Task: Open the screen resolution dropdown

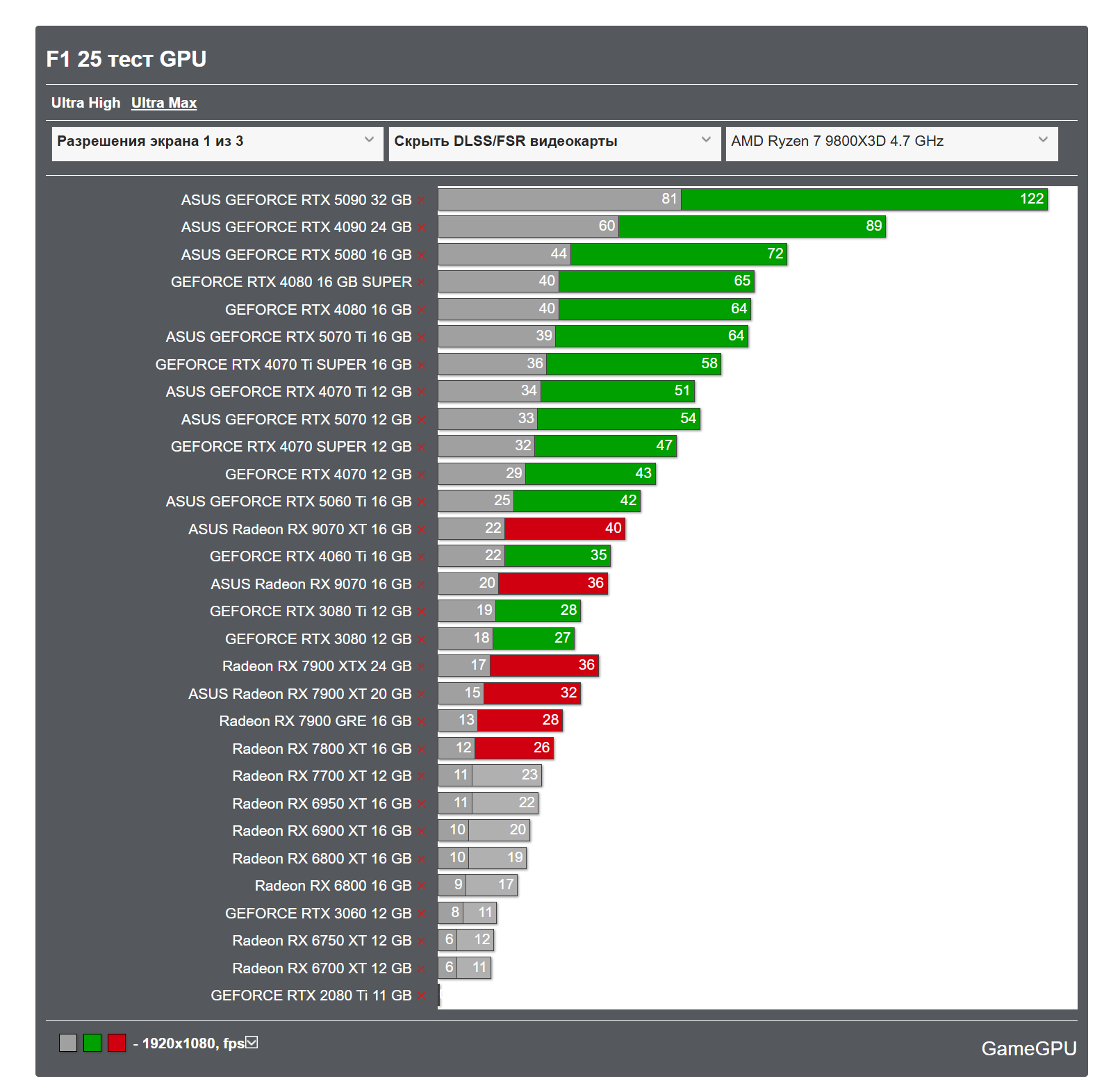Action: 217,144
